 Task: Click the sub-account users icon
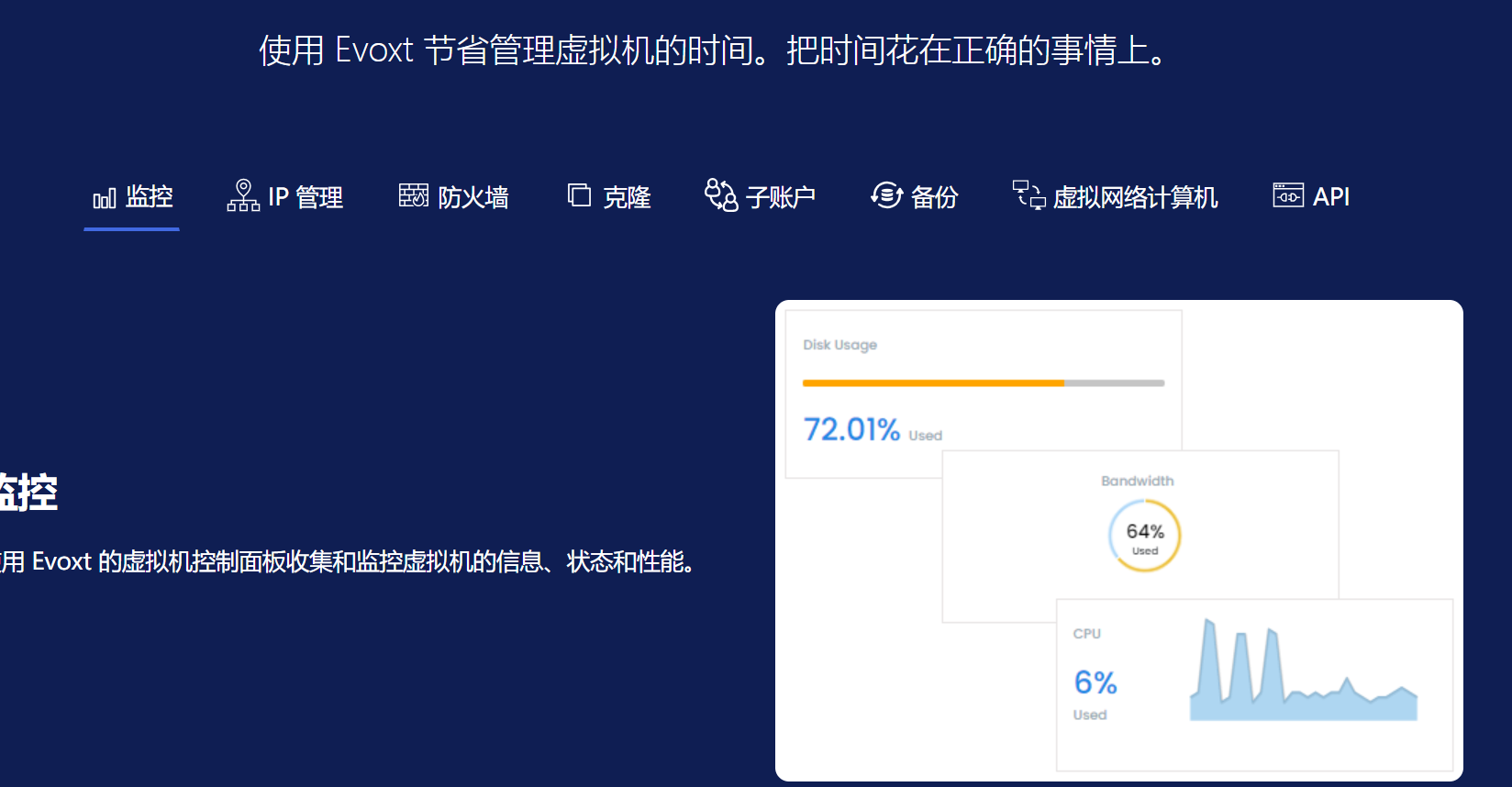coord(720,195)
